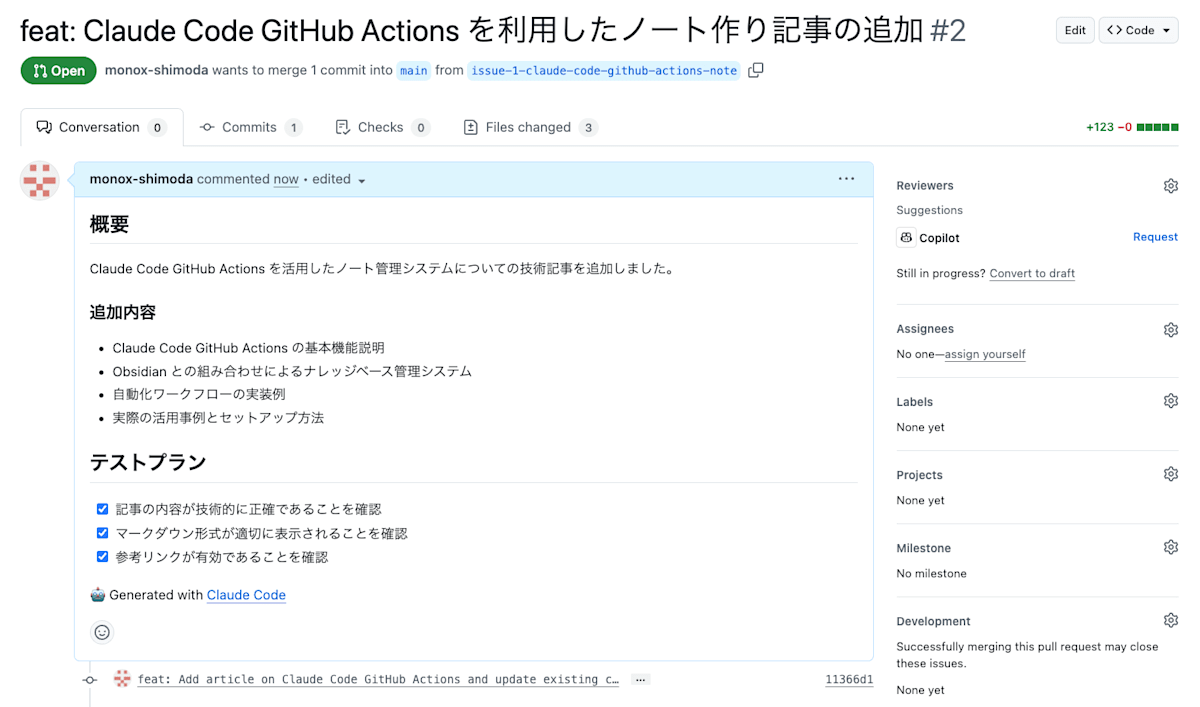The height and width of the screenshot is (707, 1200).
Task: Click the +123 −0 diffstat indicator
Action: tap(1132, 127)
